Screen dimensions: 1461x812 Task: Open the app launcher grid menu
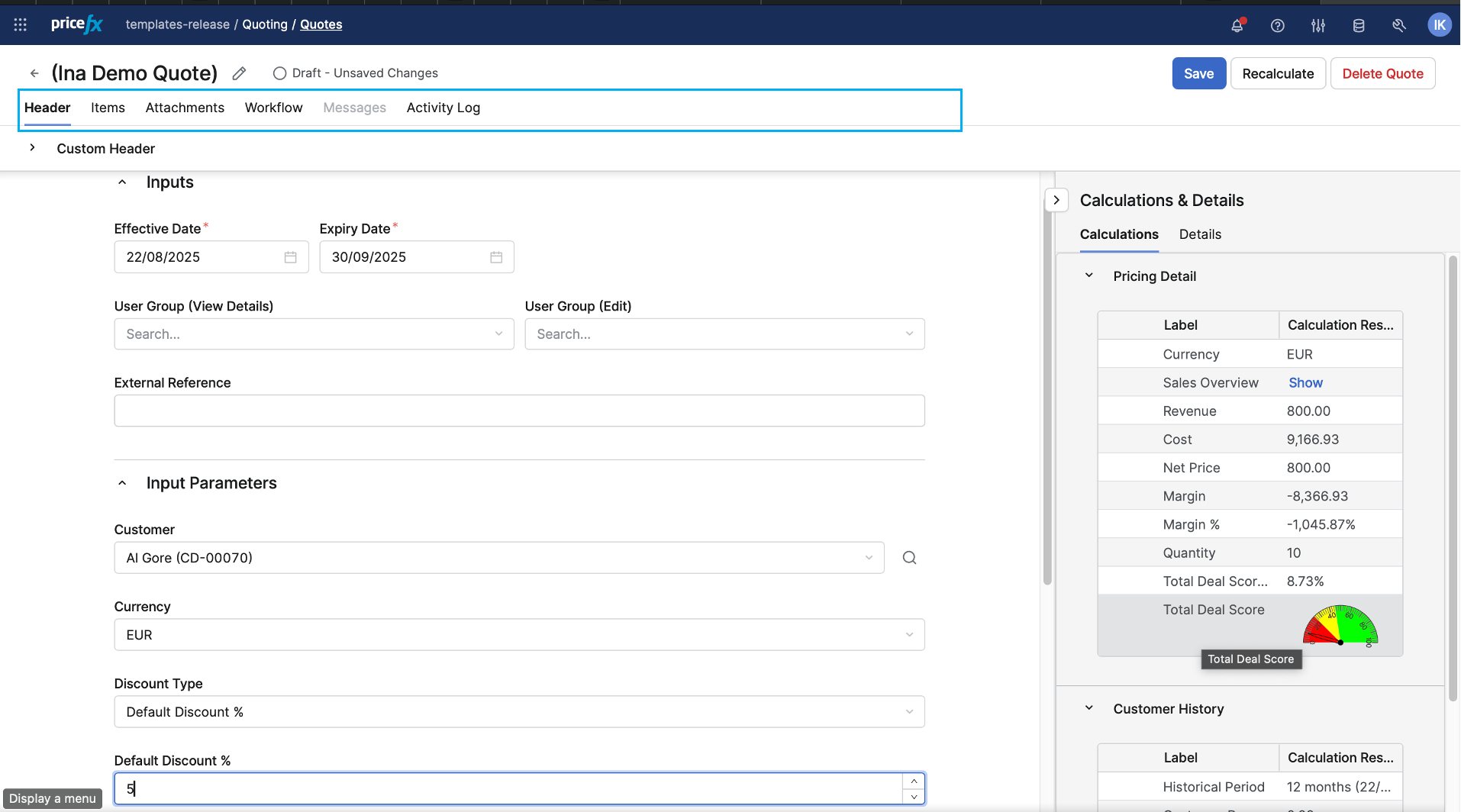[21, 25]
